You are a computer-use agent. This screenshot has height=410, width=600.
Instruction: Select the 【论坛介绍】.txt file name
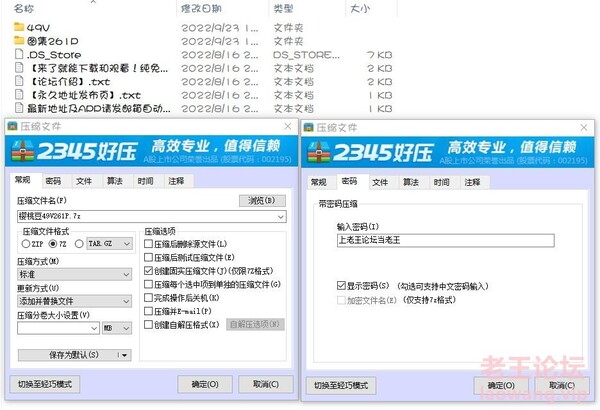click(x=70, y=82)
